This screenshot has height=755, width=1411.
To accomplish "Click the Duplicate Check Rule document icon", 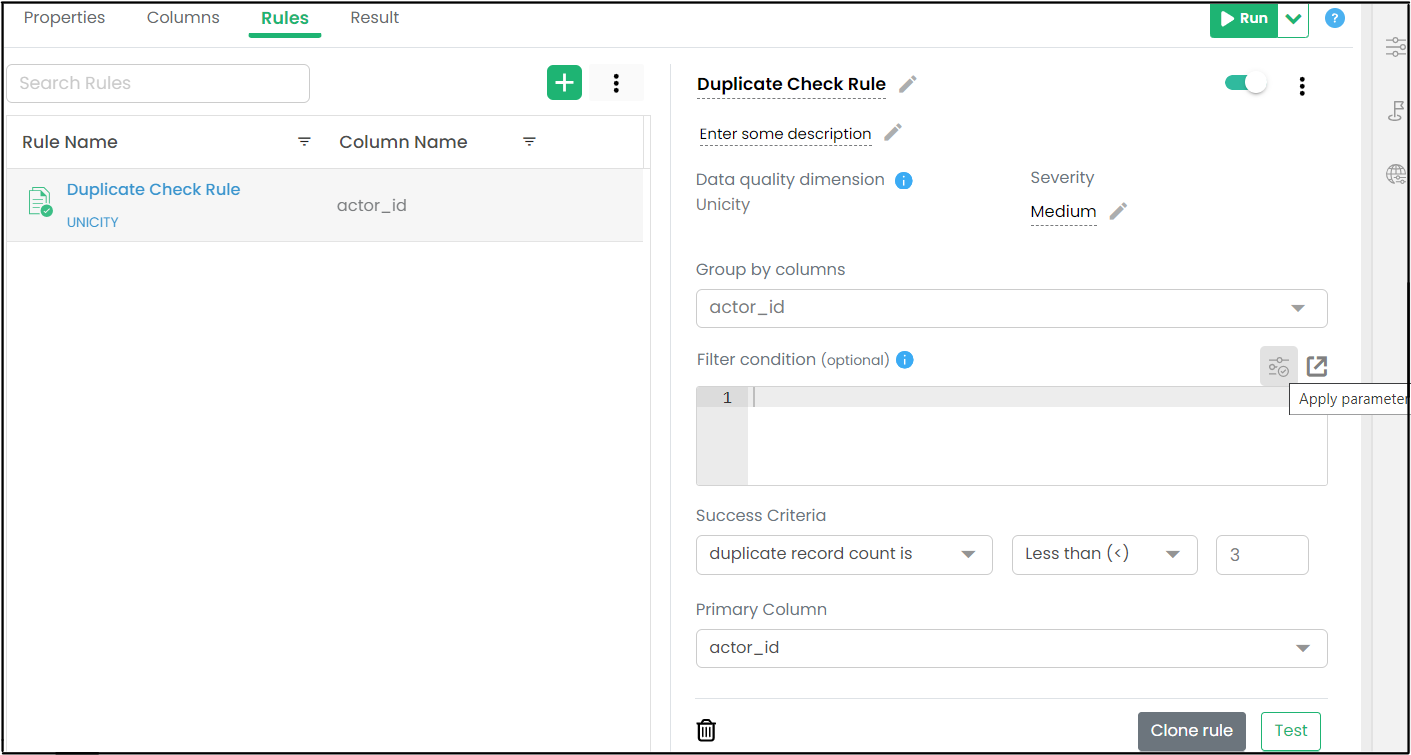I will tap(40, 202).
